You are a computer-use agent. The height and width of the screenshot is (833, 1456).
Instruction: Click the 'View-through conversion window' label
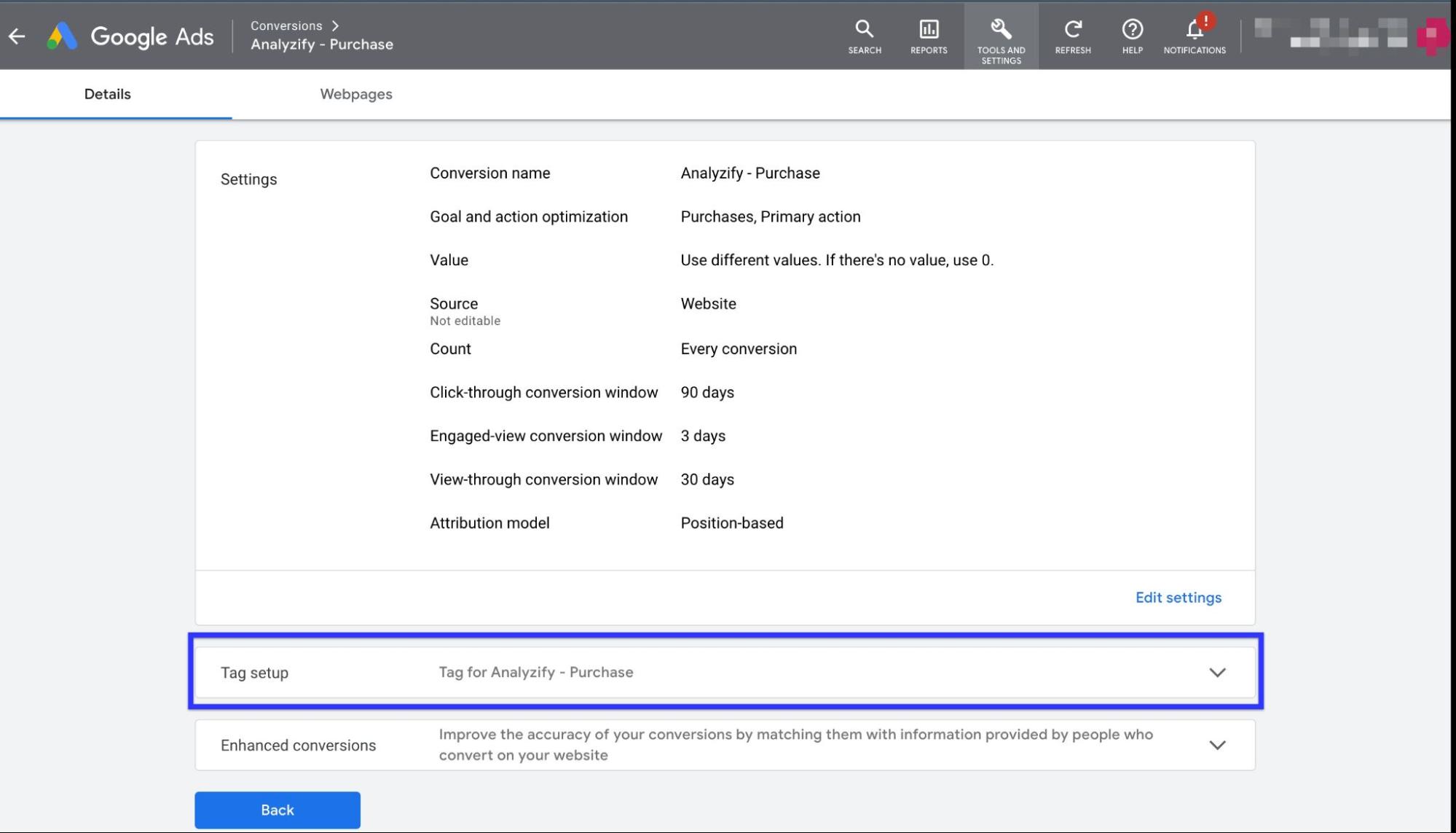pyautogui.click(x=543, y=480)
